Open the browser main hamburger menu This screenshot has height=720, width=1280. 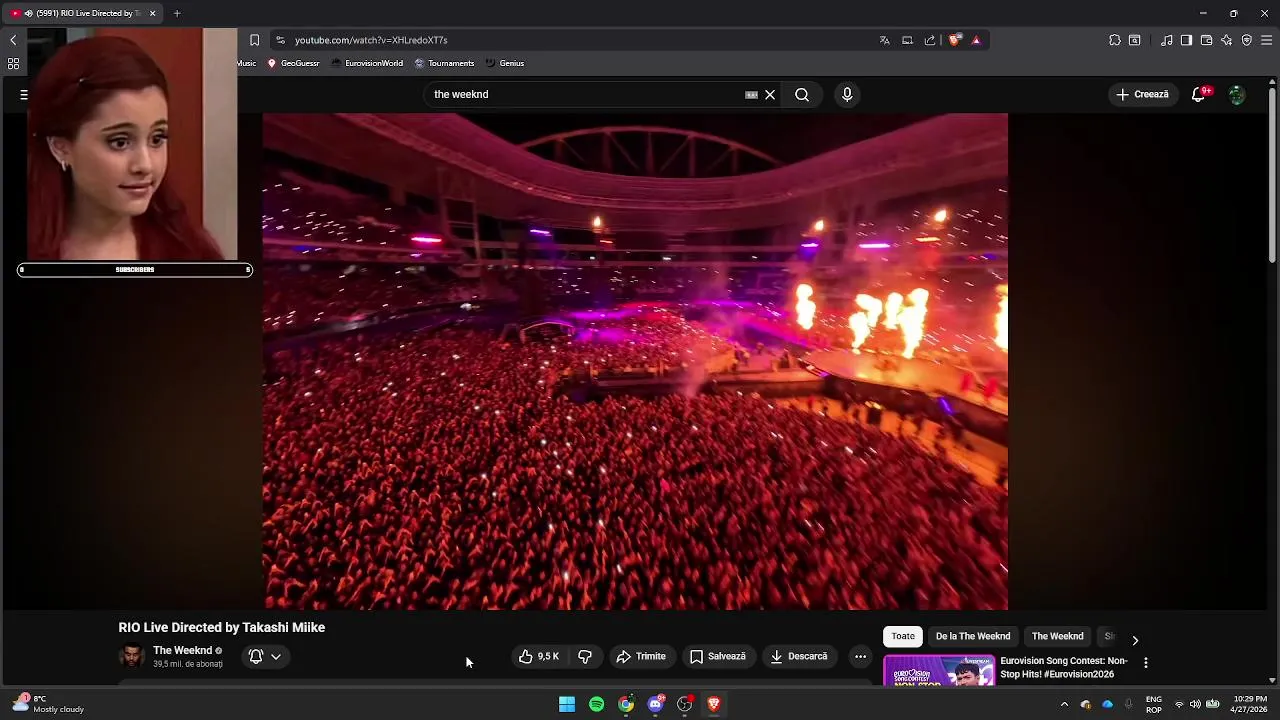1267,40
